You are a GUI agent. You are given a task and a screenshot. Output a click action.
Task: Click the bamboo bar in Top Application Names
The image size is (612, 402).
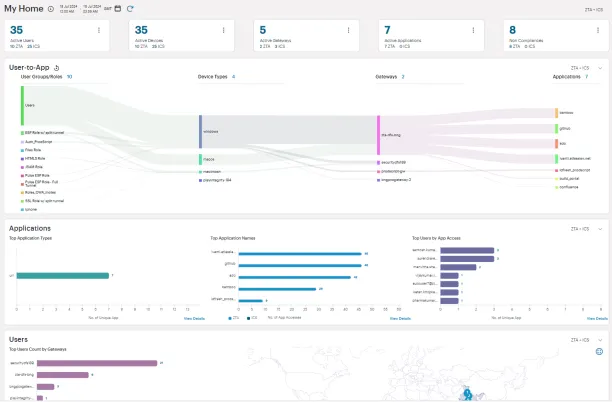(x=277, y=289)
